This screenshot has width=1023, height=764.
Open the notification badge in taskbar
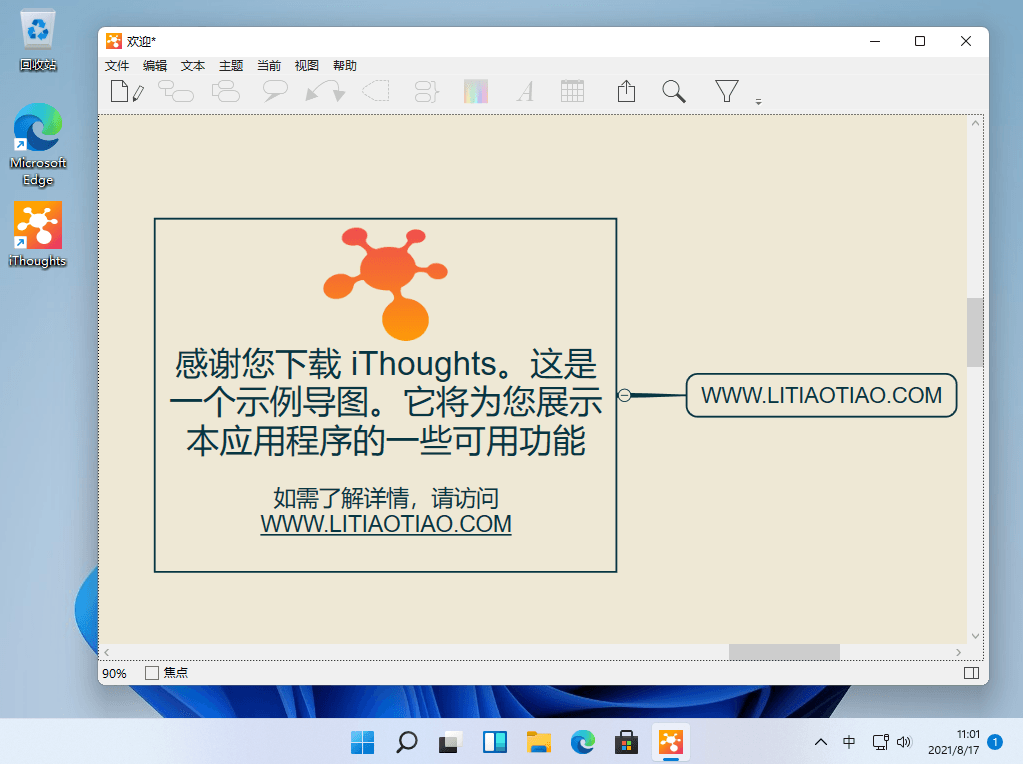click(x=995, y=742)
